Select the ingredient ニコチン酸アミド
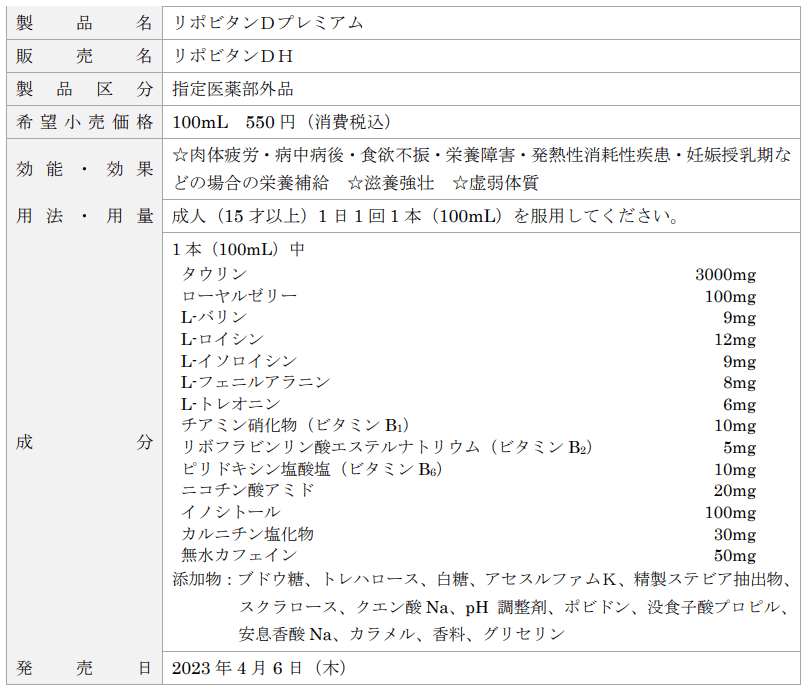The width and height of the screenshot is (807, 692). tap(248, 490)
